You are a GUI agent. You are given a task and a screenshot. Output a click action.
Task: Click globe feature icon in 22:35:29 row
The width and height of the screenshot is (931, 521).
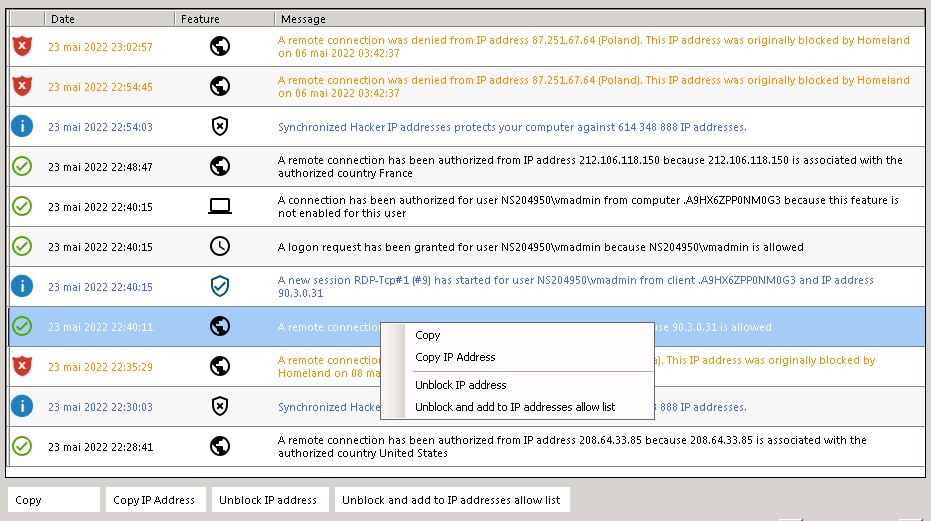[220, 366]
